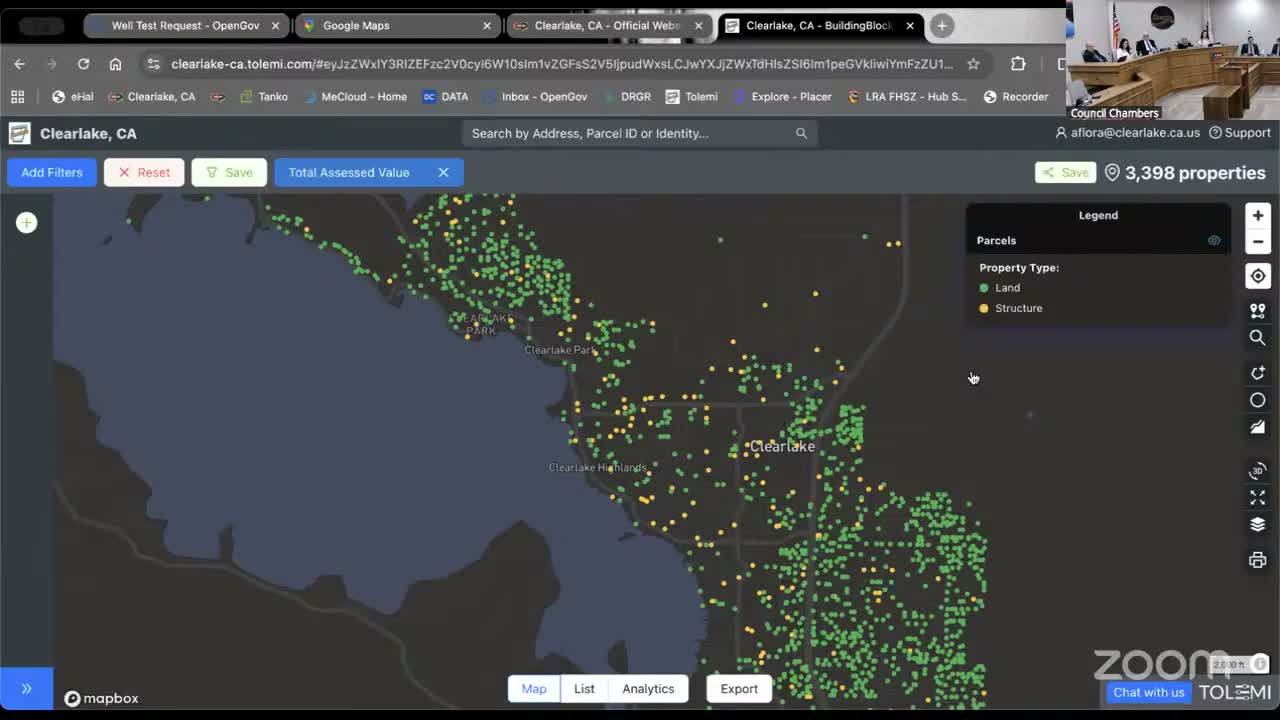Switch to the List view tab
The width and height of the screenshot is (1280, 720).
click(x=584, y=688)
